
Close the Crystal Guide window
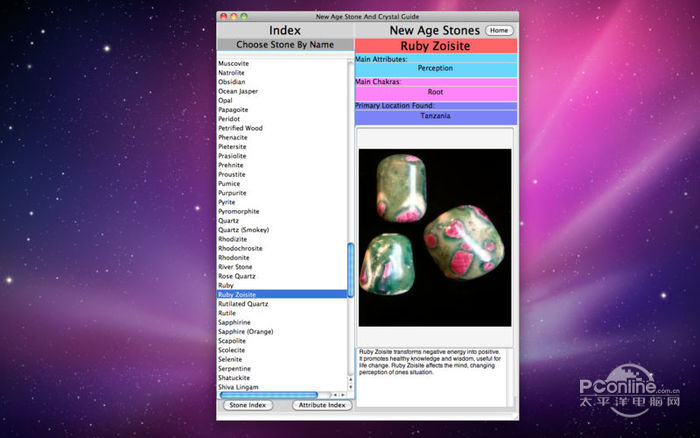(223, 17)
